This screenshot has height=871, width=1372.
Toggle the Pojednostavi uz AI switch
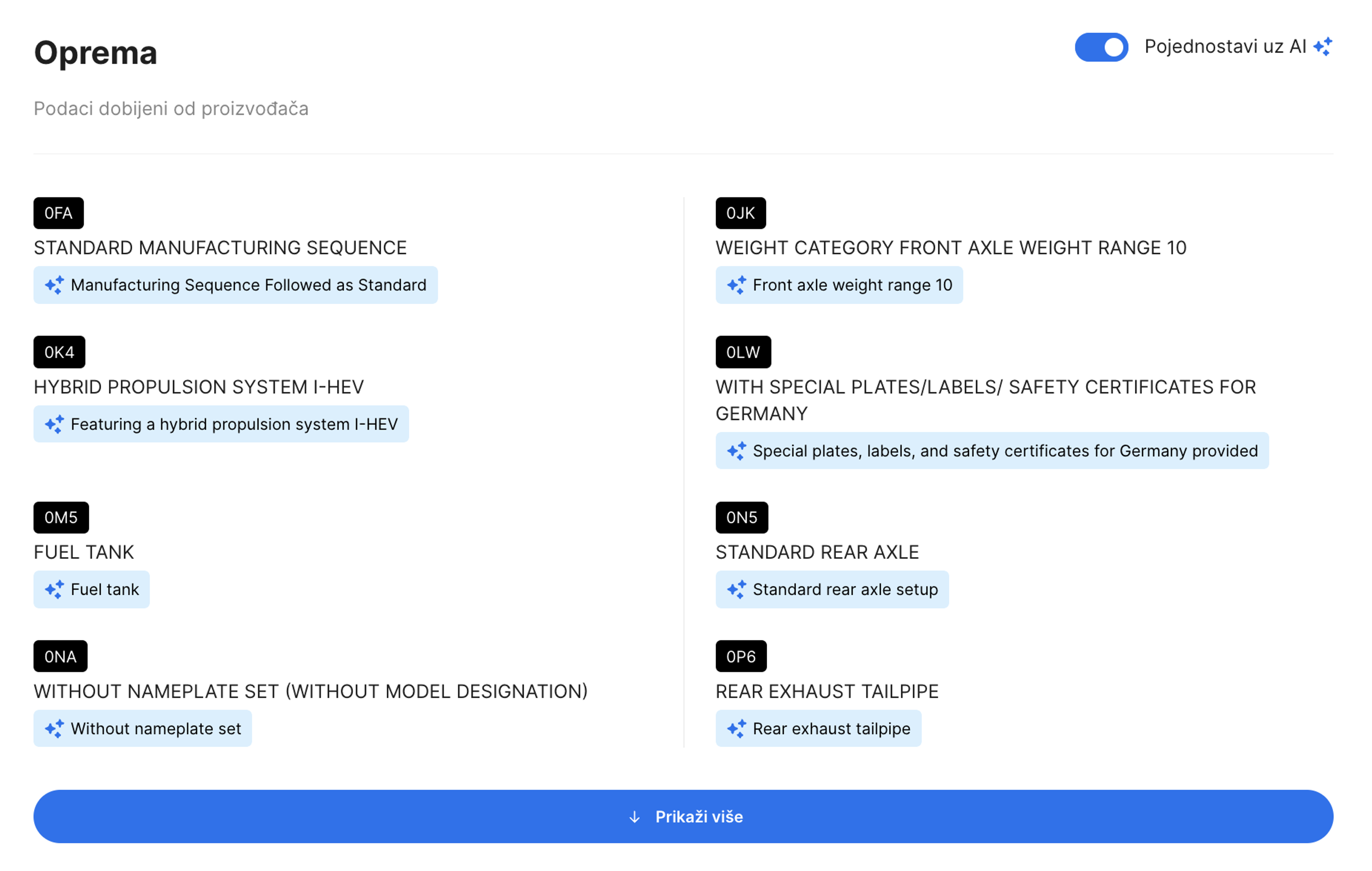pyautogui.click(x=1101, y=47)
